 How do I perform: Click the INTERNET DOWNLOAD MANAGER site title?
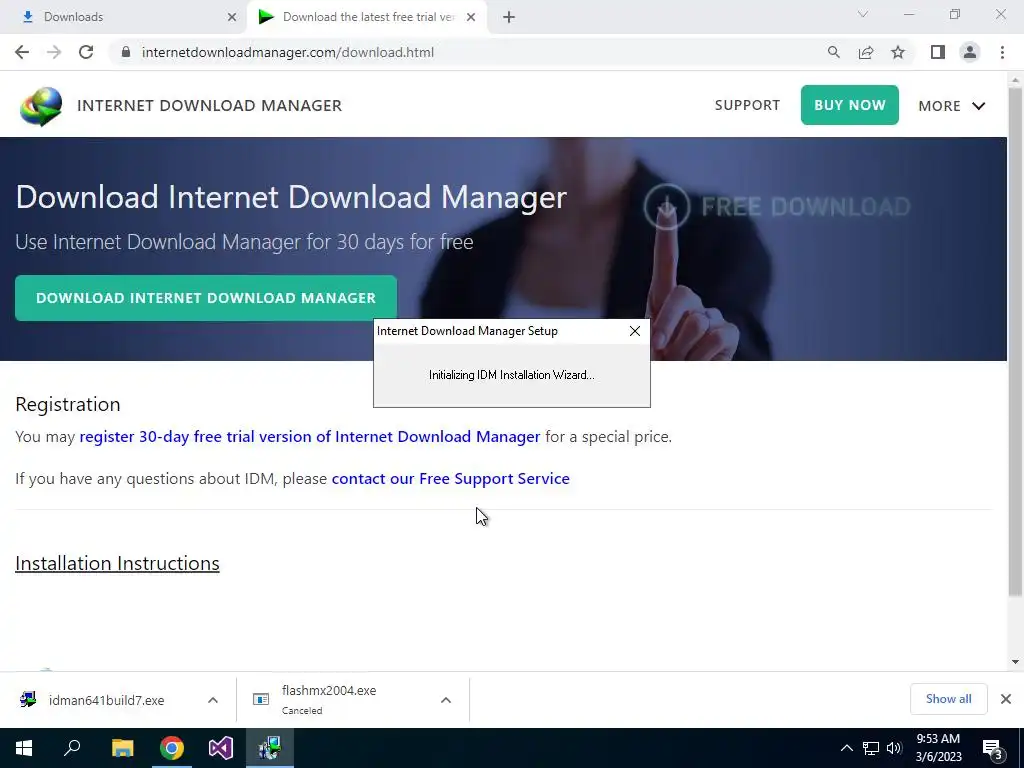click(x=210, y=105)
